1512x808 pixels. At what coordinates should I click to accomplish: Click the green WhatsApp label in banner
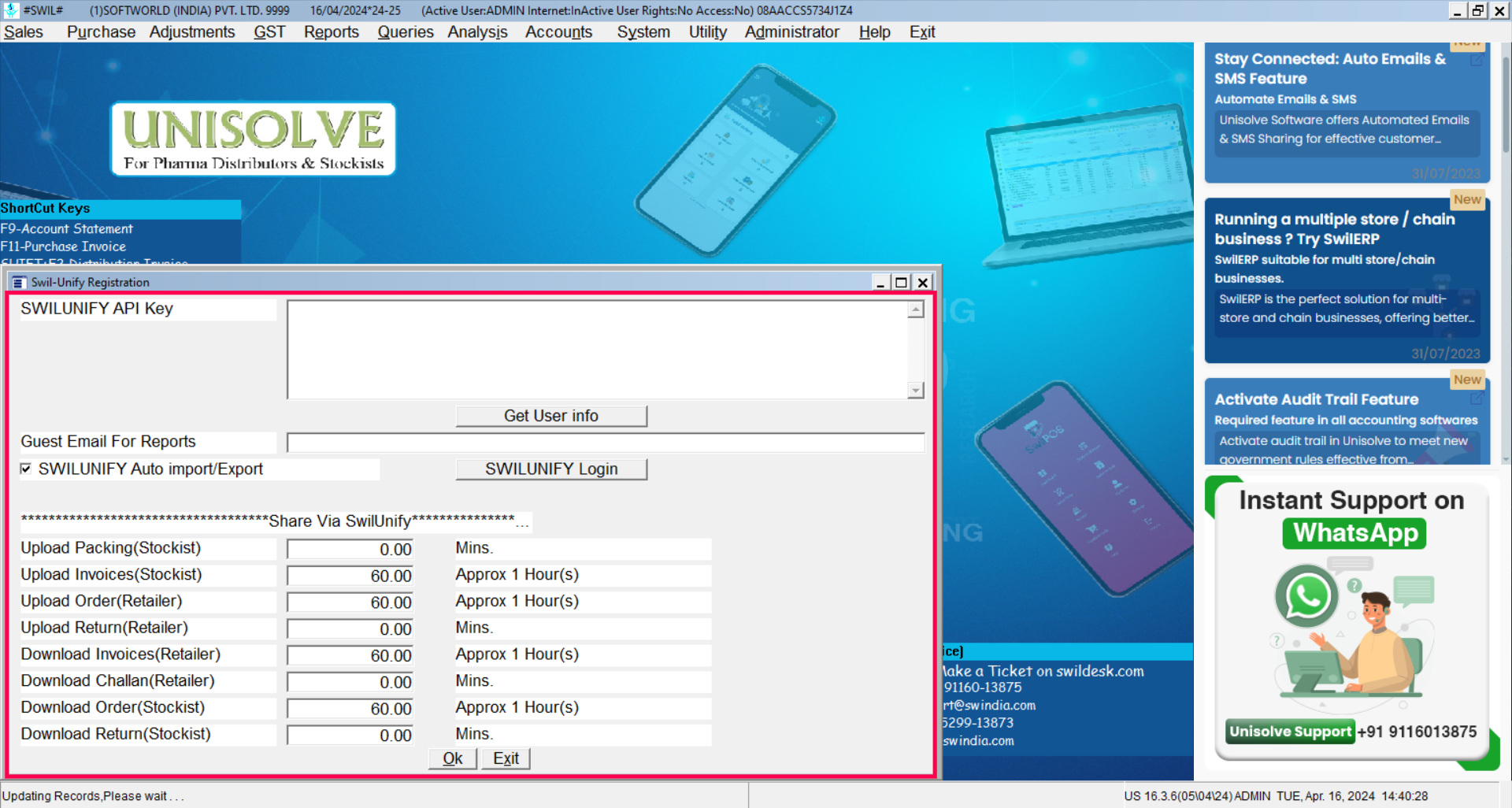pos(1355,533)
